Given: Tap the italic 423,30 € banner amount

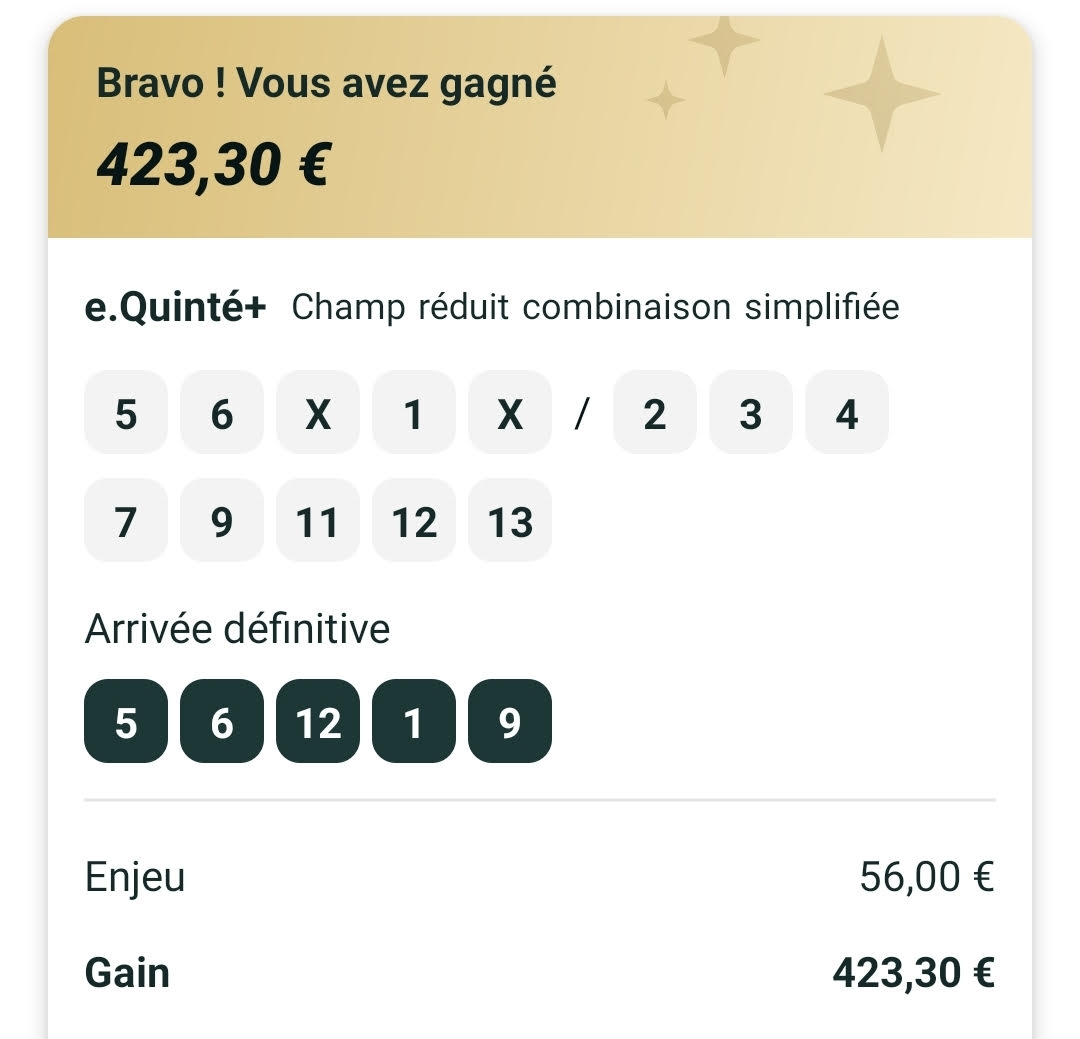Looking at the screenshot, I should click(213, 164).
